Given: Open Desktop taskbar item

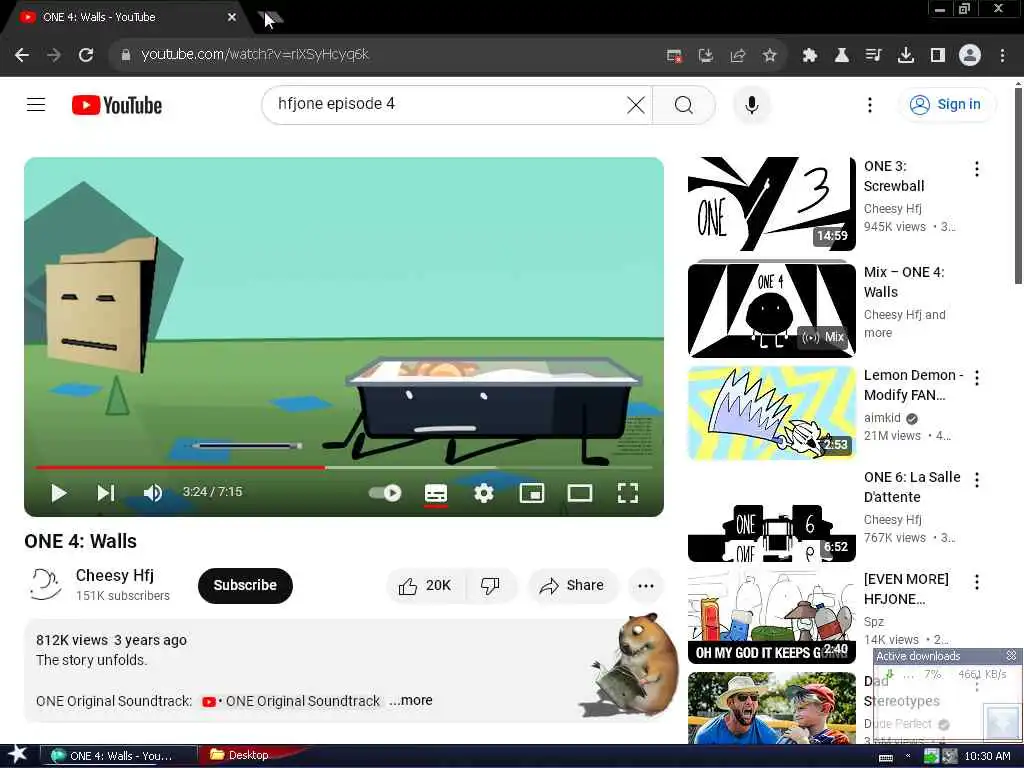Looking at the screenshot, I should 247,755.
